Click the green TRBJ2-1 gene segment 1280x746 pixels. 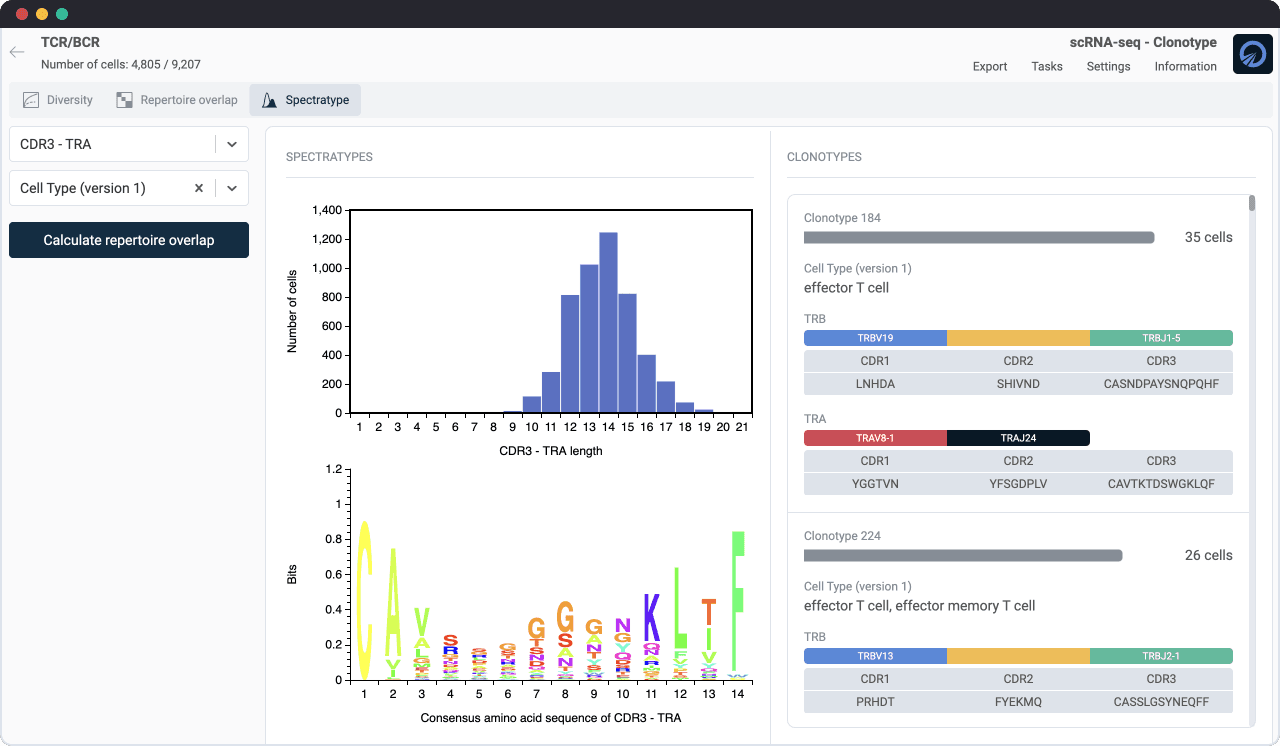coord(1161,656)
